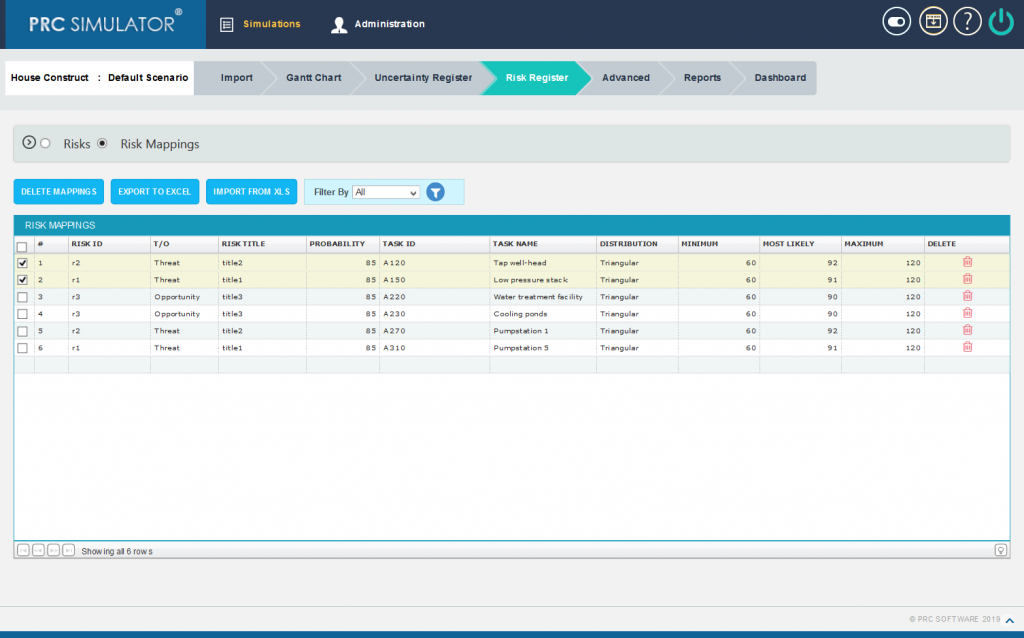The height and width of the screenshot is (638, 1024).
Task: Click the 'Cooling ponds' cell
Action: (543, 313)
